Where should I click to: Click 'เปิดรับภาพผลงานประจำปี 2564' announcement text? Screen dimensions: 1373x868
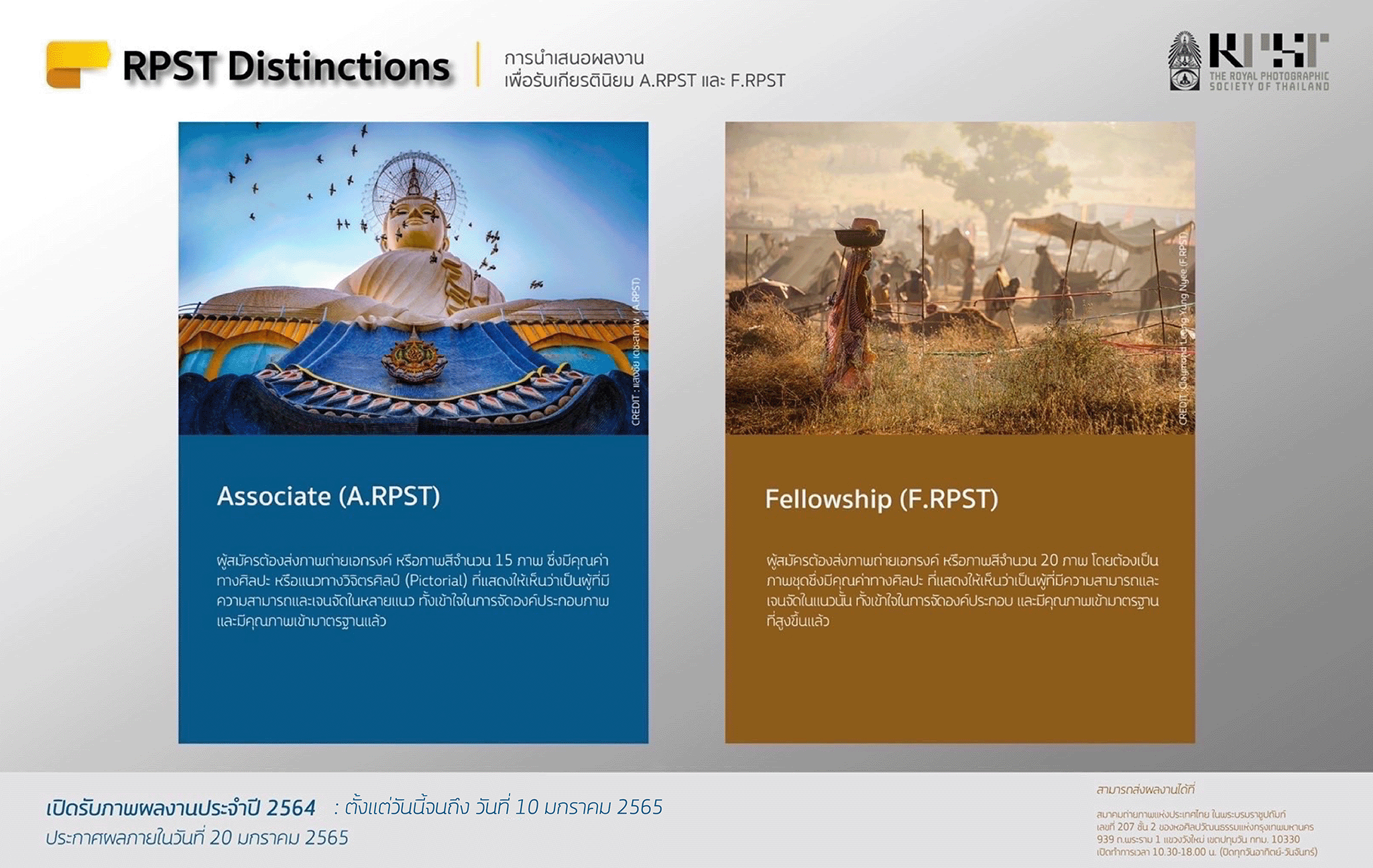point(181,808)
